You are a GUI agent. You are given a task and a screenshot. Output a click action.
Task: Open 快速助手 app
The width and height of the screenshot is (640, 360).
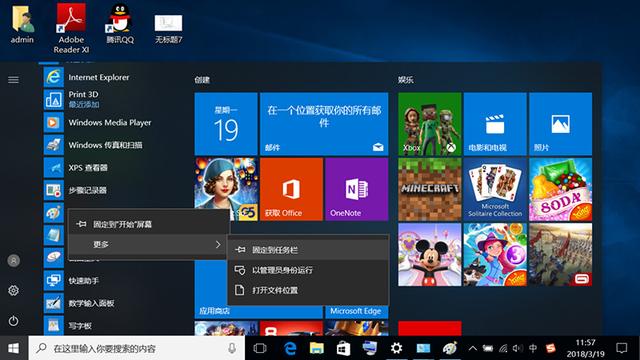[98, 281]
